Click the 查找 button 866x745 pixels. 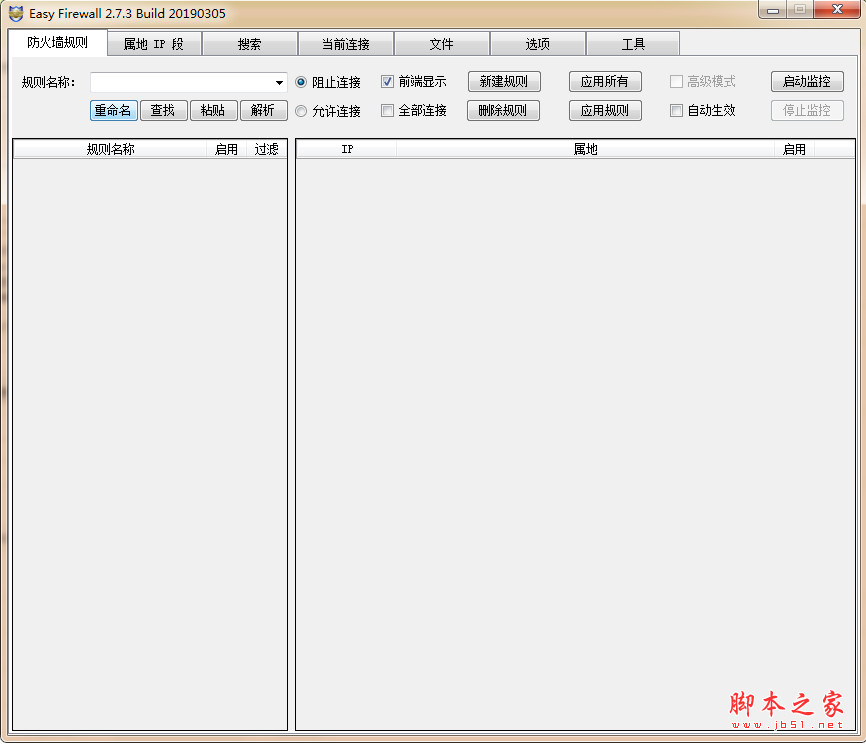coord(163,110)
